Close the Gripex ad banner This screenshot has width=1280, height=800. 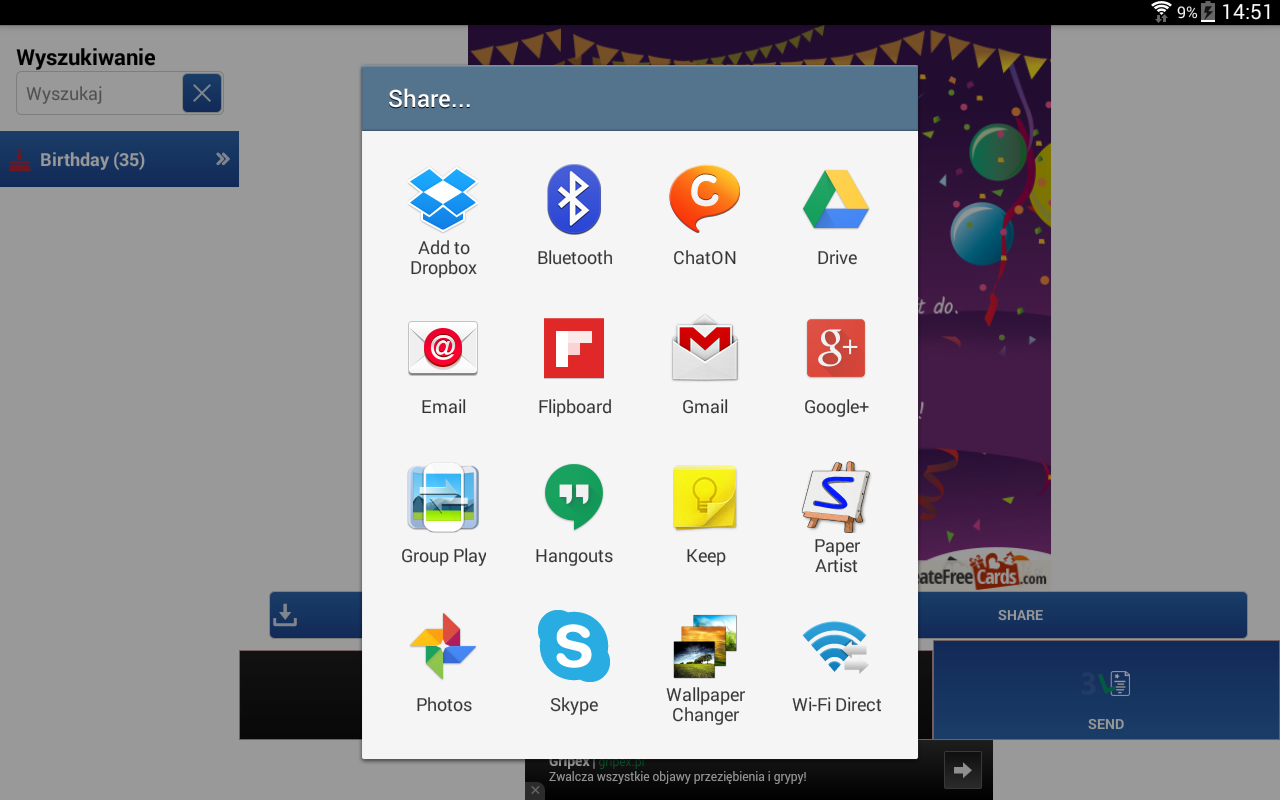(535, 790)
